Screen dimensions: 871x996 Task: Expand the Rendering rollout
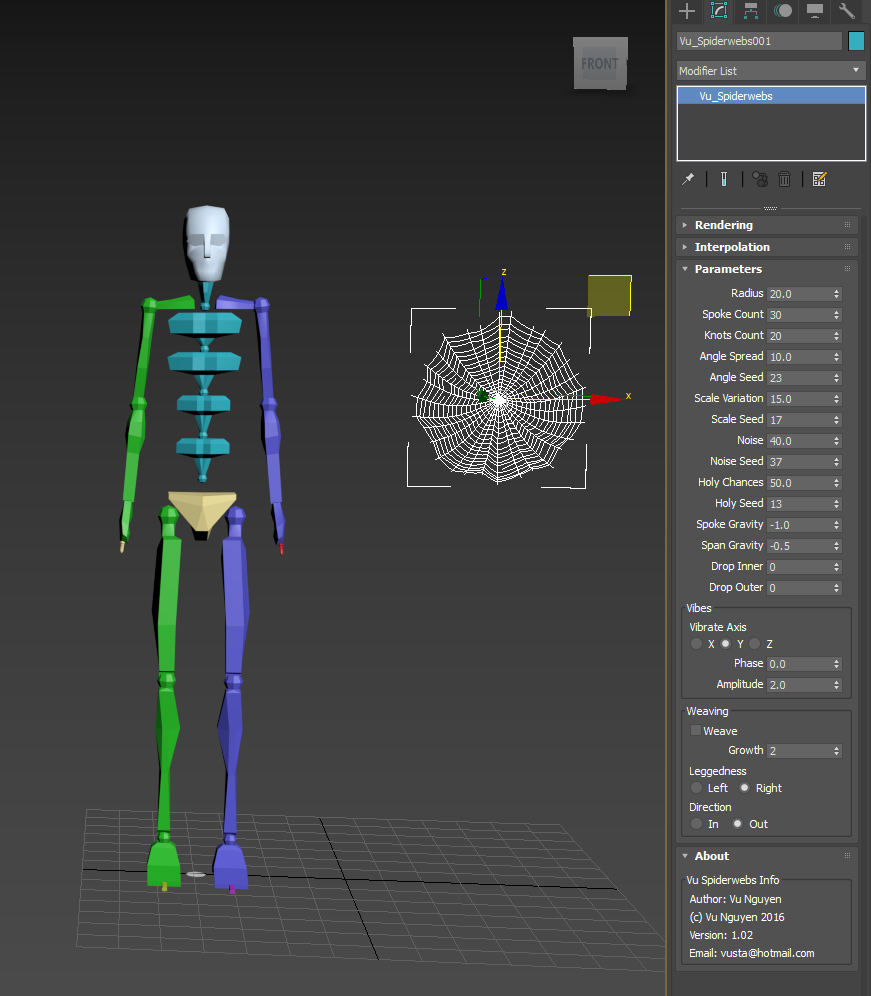(723, 225)
